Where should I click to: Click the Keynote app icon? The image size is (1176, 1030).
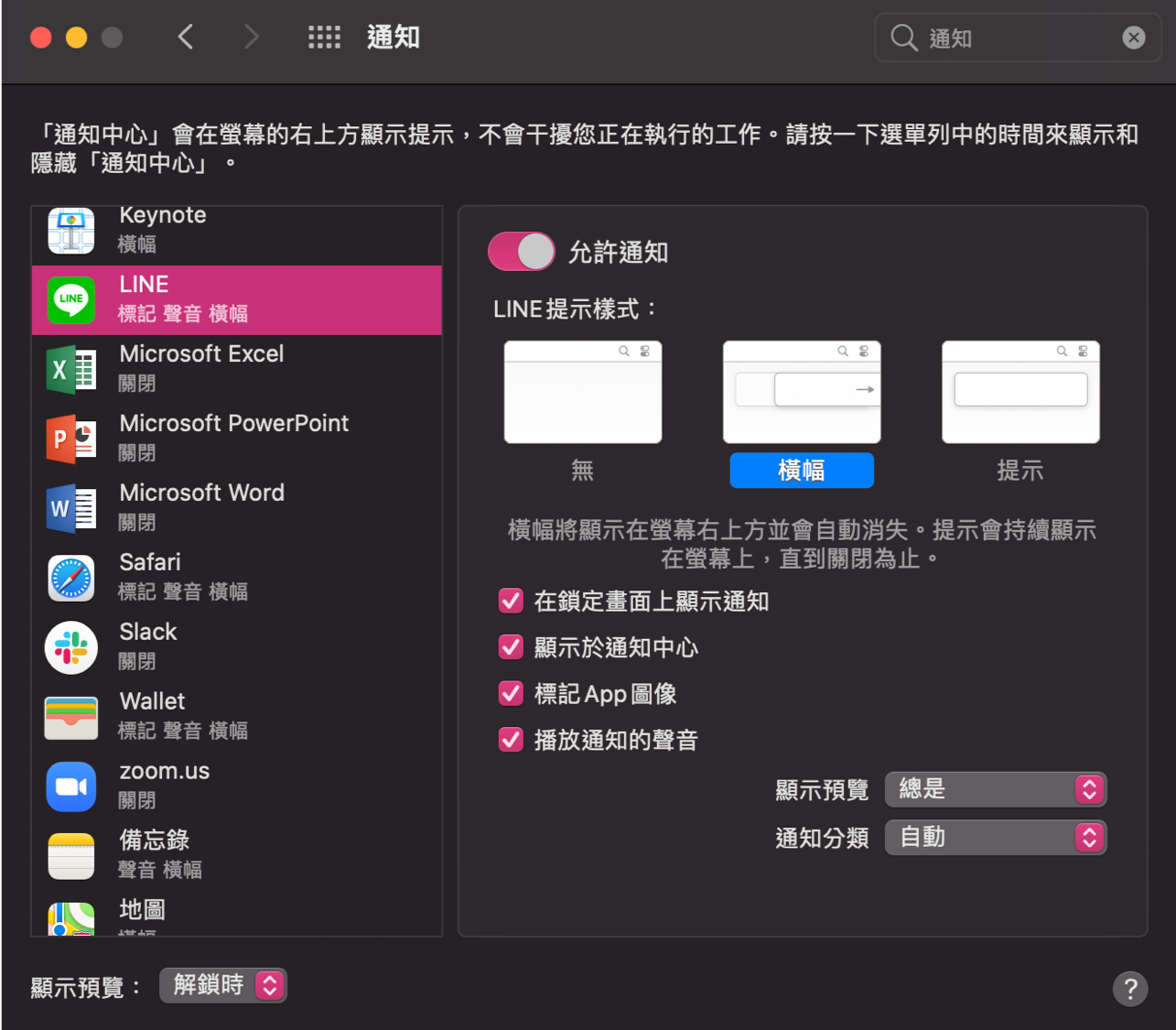point(71,231)
